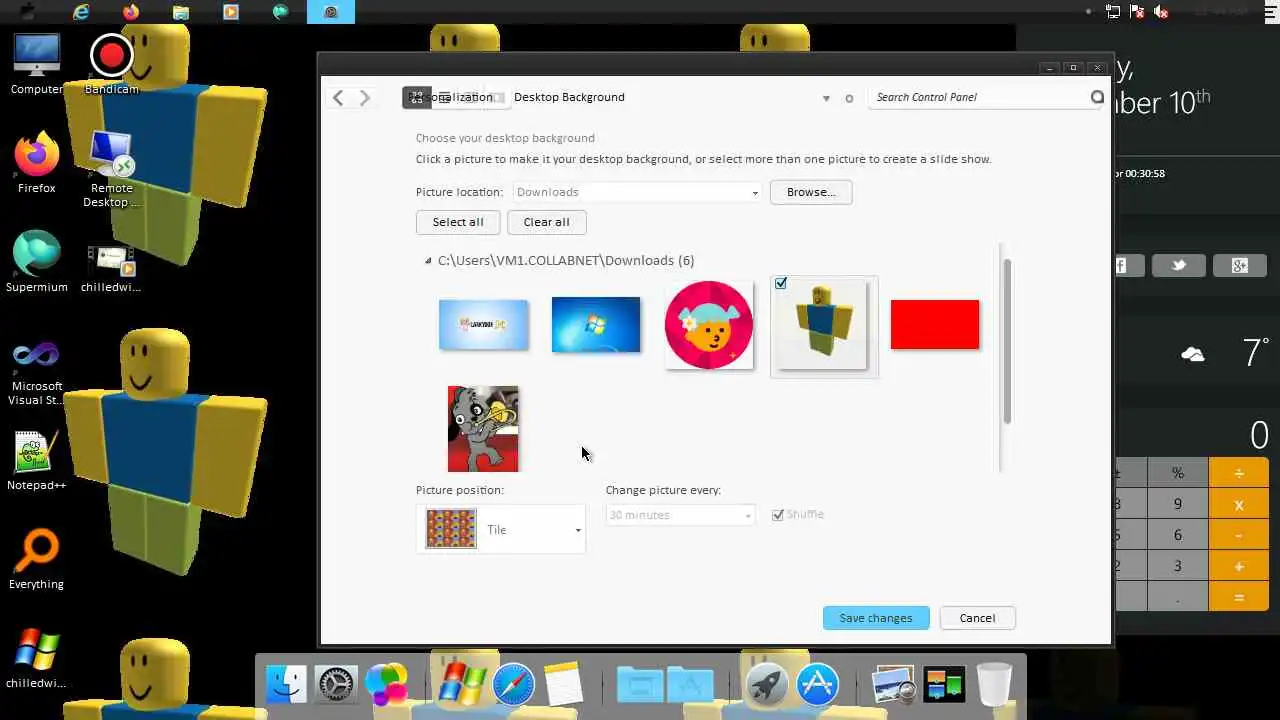This screenshot has width=1280, height=720.
Task: Collapse the Downloads folder group arrow
Action: [x=428, y=261]
